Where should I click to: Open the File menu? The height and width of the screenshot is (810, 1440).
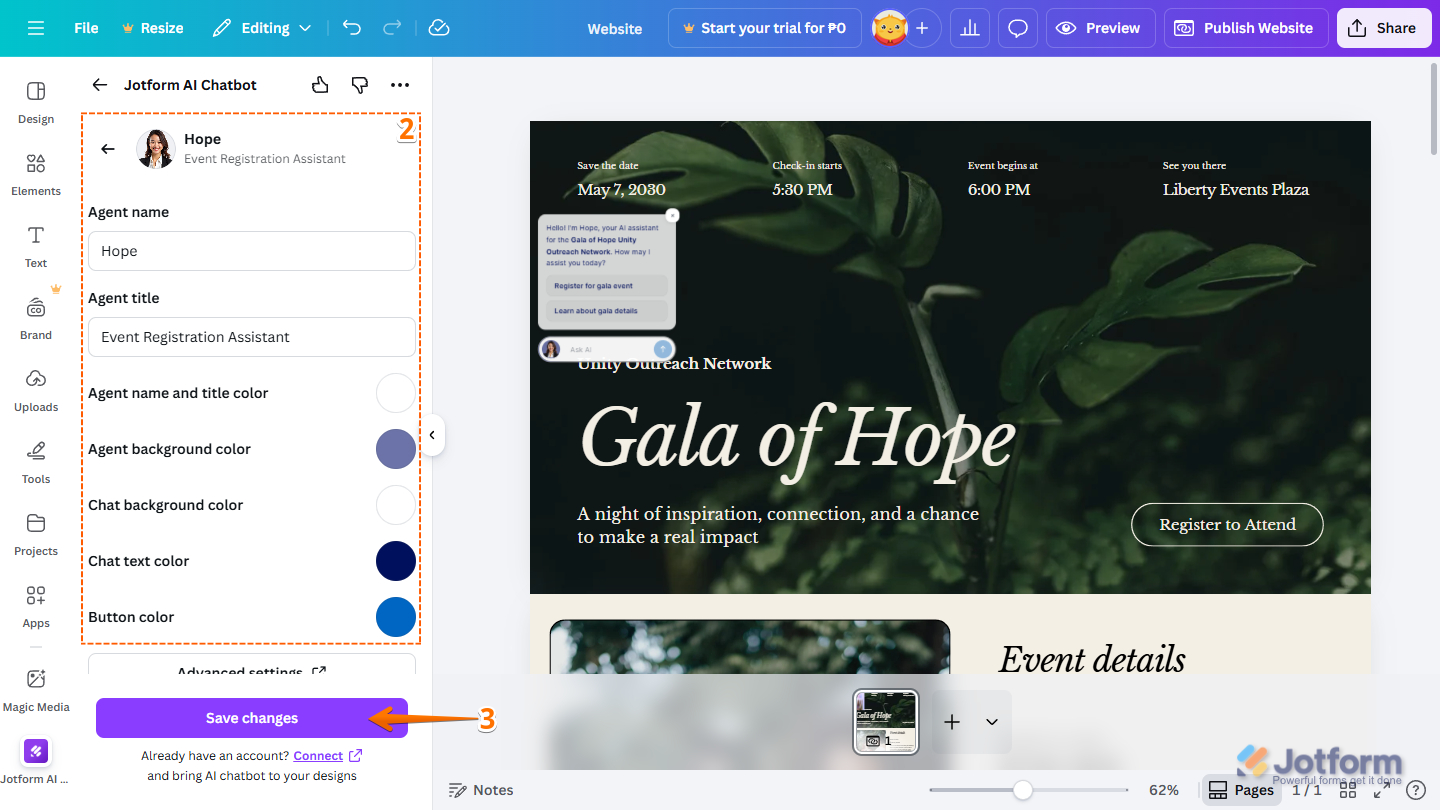pos(85,28)
